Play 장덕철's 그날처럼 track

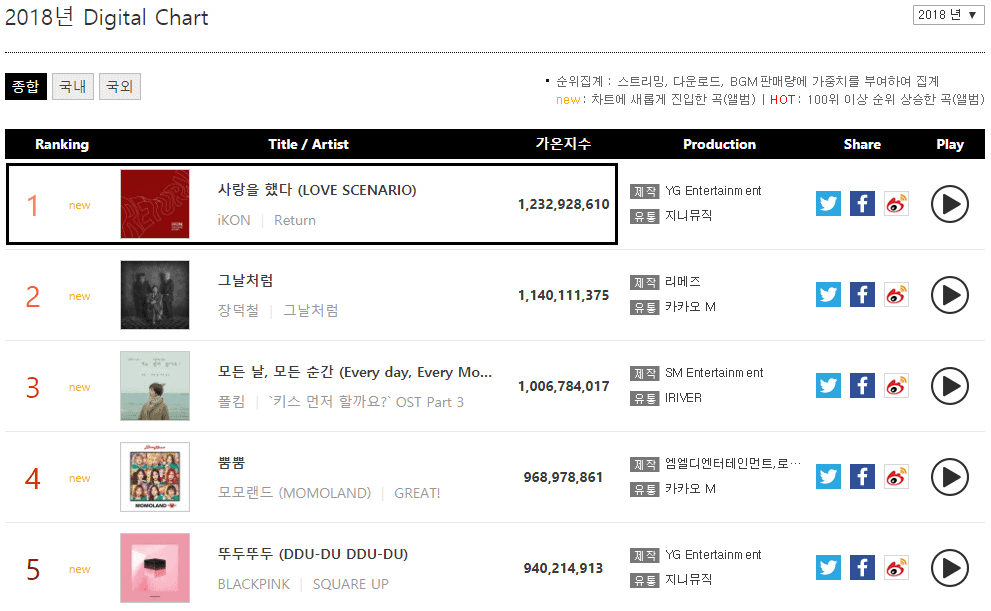click(949, 295)
